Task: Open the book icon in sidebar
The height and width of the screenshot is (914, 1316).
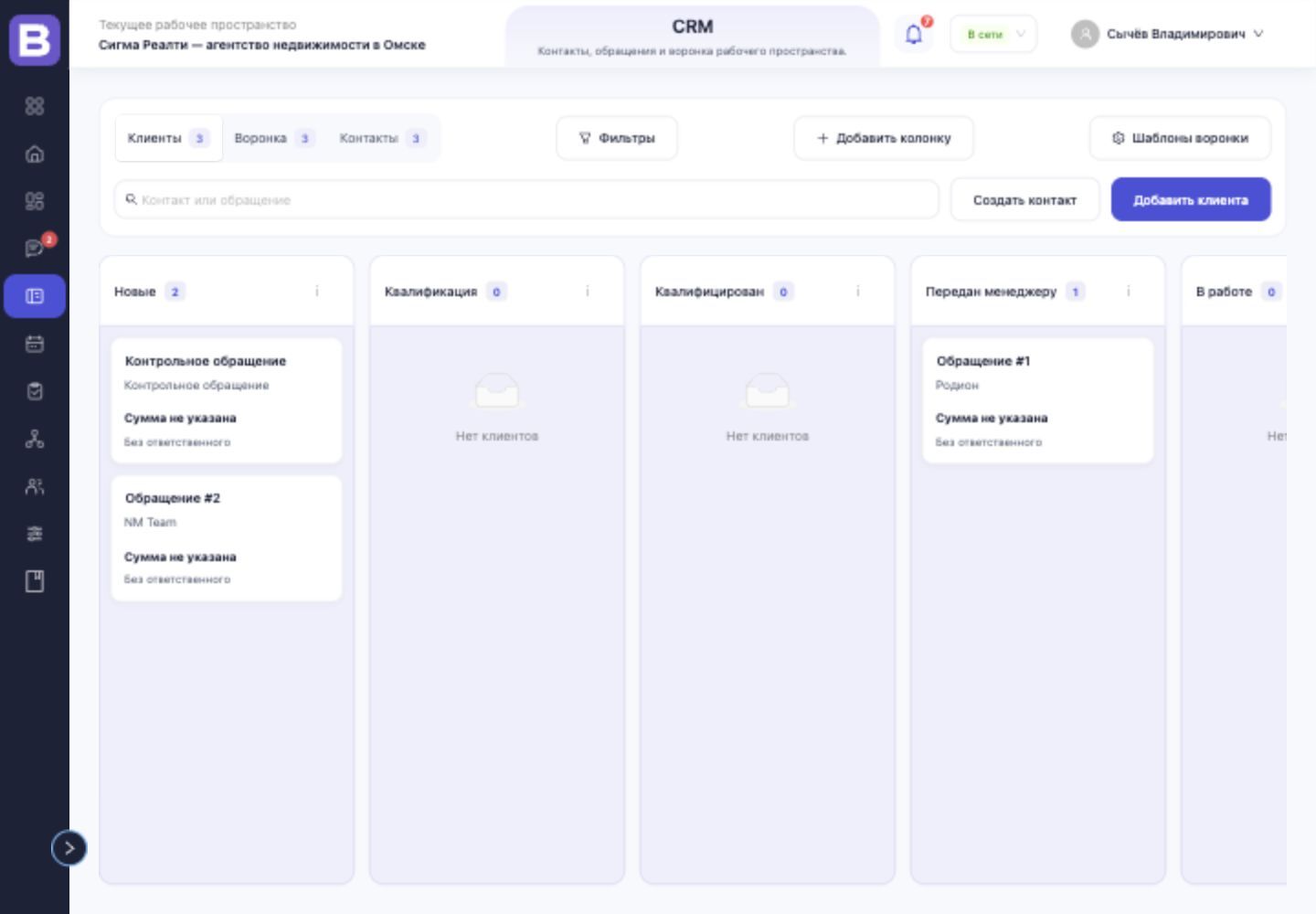Action: coord(35,581)
